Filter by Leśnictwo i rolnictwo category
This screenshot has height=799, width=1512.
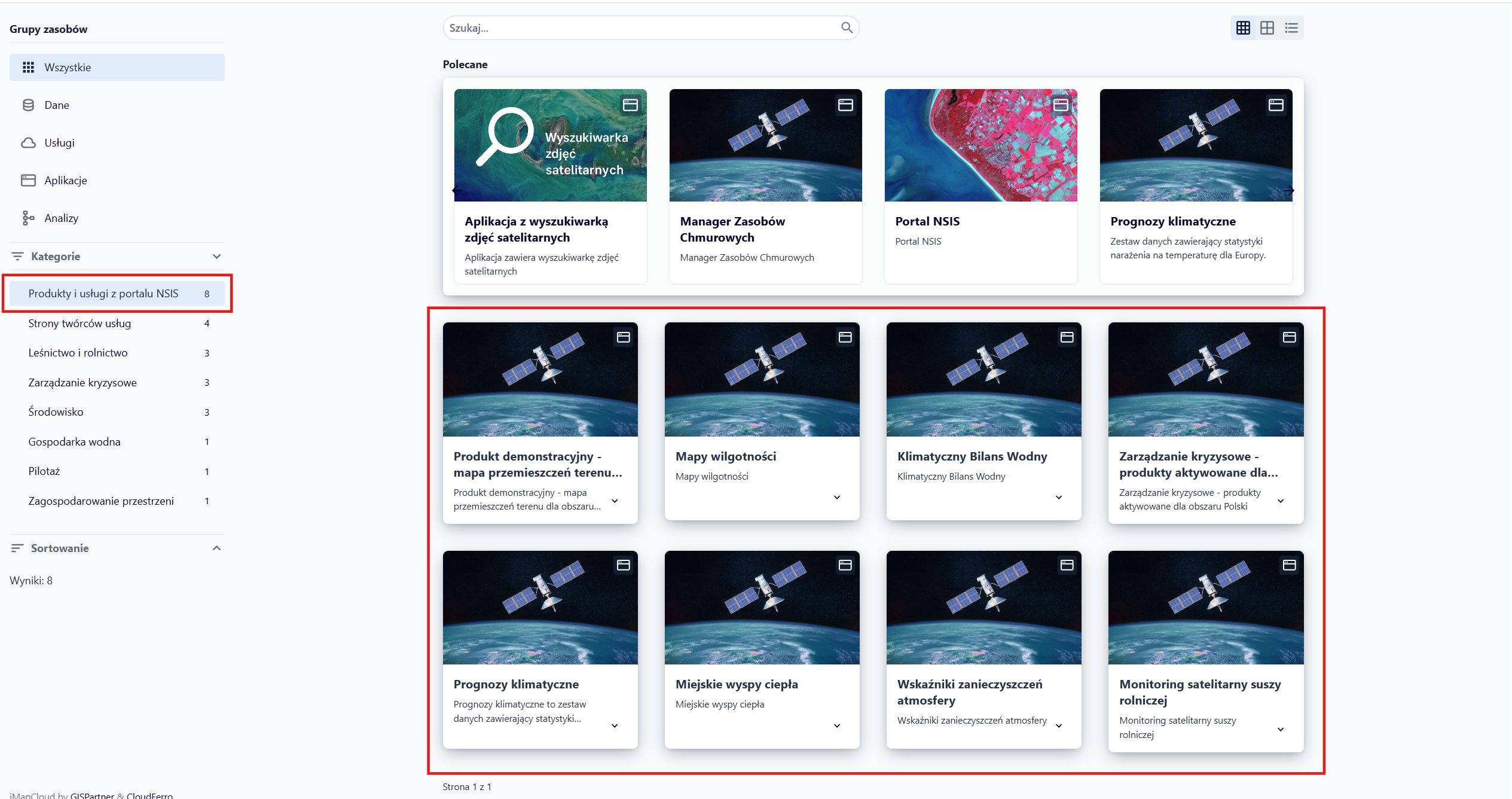(x=78, y=353)
